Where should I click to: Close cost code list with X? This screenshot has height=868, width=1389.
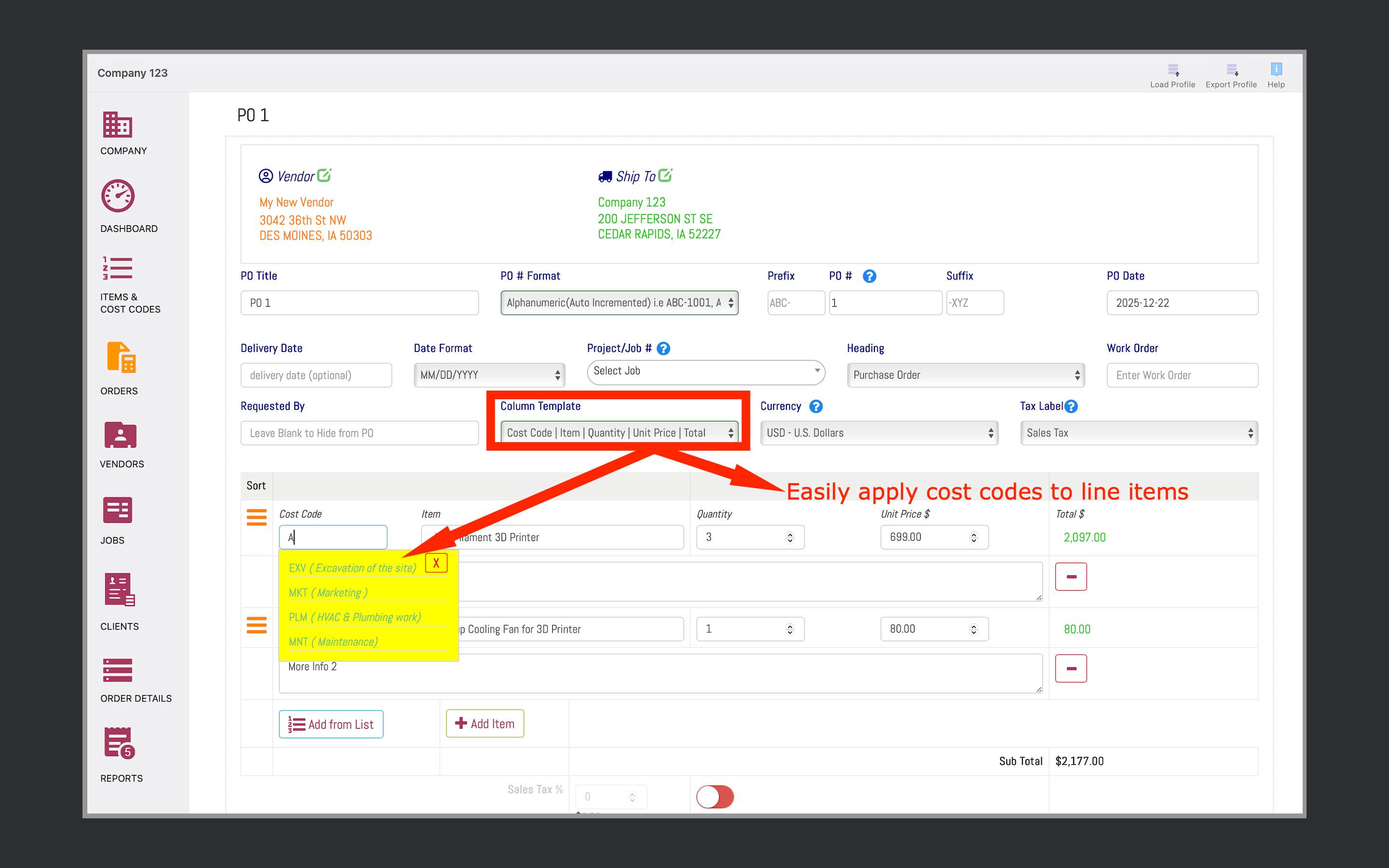[436, 563]
